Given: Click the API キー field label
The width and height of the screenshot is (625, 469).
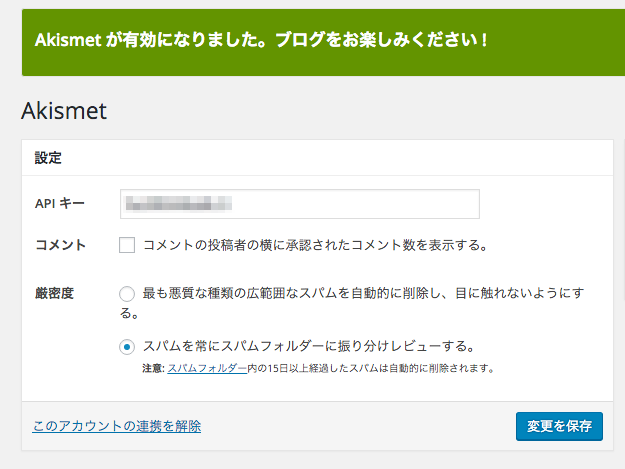Looking at the screenshot, I should pos(60,203).
